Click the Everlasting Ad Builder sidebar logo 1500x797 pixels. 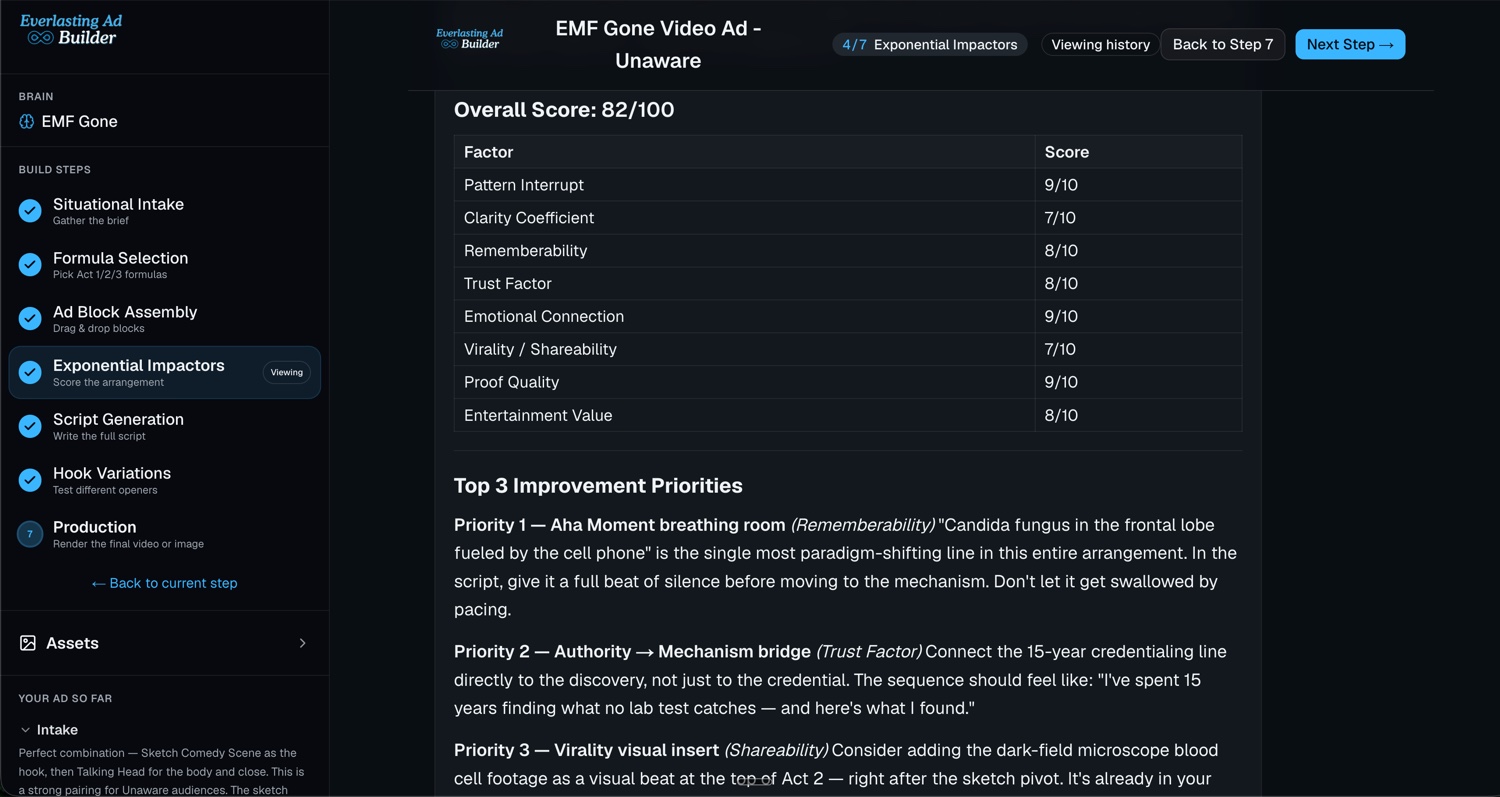point(71,30)
